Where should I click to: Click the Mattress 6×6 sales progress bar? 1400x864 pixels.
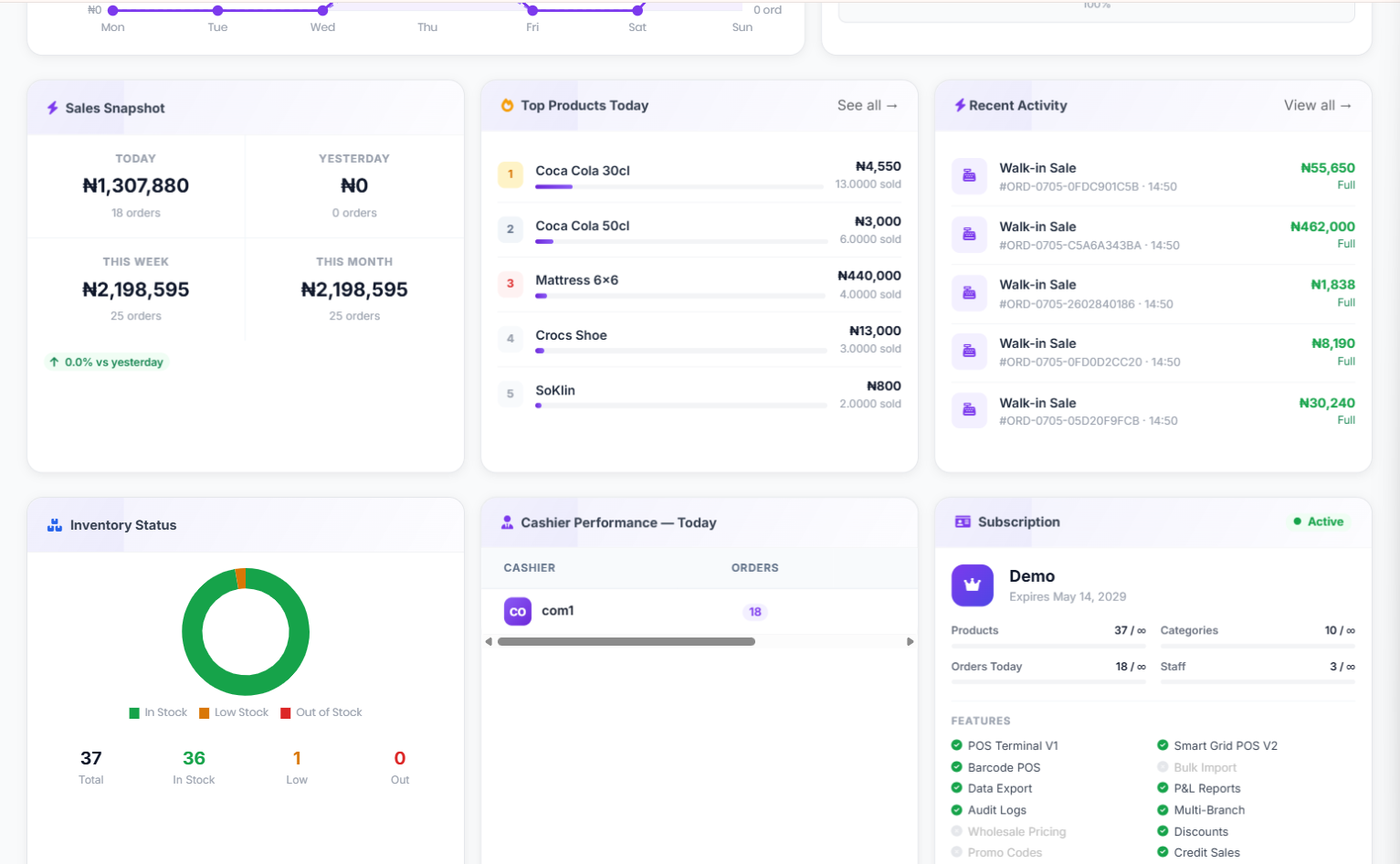click(x=679, y=296)
